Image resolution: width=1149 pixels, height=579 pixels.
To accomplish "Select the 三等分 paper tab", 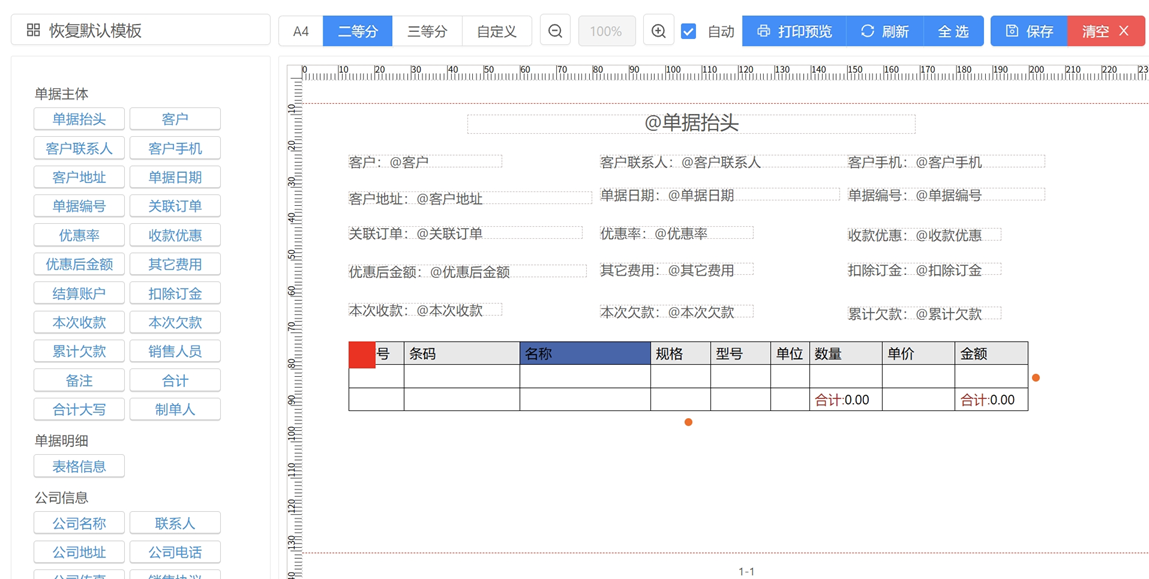I will [427, 31].
